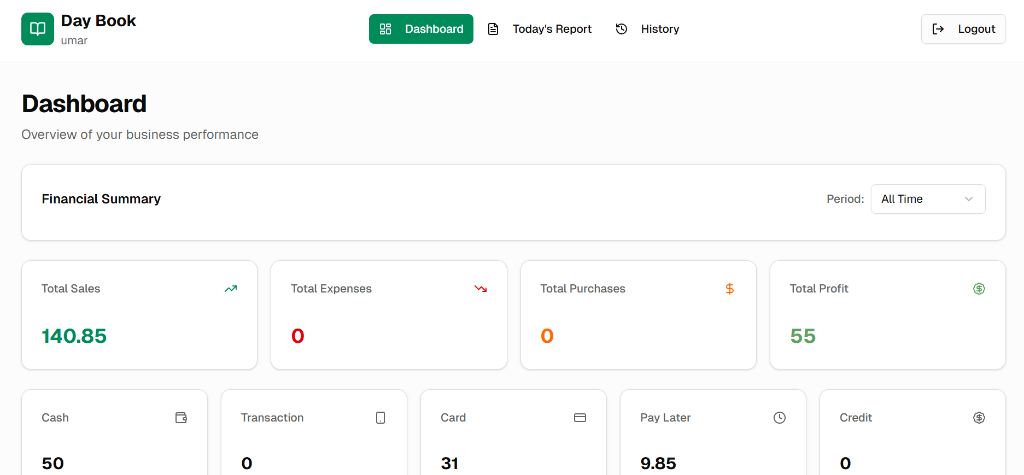The image size is (1024, 475).
Task: Click the phone icon on Transaction card
Action: pos(381,418)
